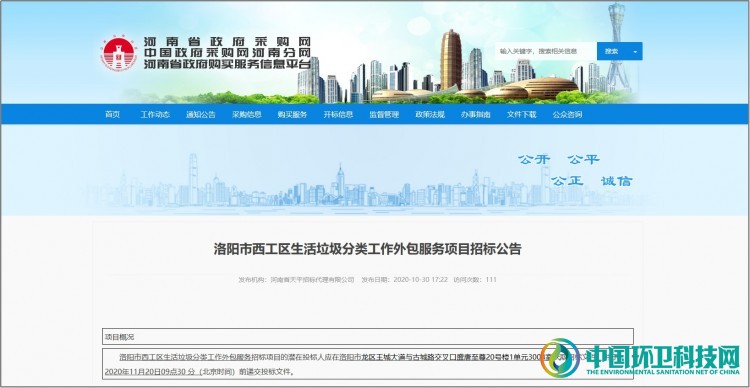The height and width of the screenshot is (388, 750).
Task: Open the dropdown arrow beside 搜索 button
Action: coord(635,51)
